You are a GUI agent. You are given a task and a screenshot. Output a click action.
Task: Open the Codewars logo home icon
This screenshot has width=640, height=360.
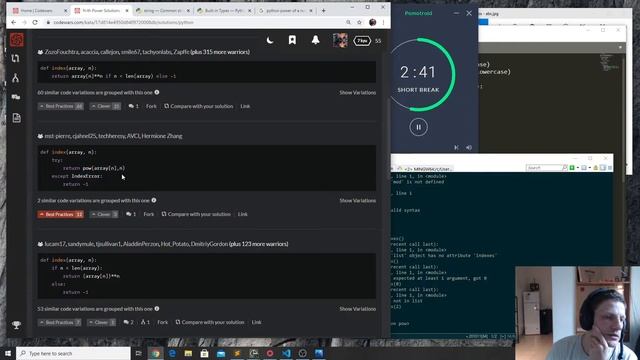(17, 40)
